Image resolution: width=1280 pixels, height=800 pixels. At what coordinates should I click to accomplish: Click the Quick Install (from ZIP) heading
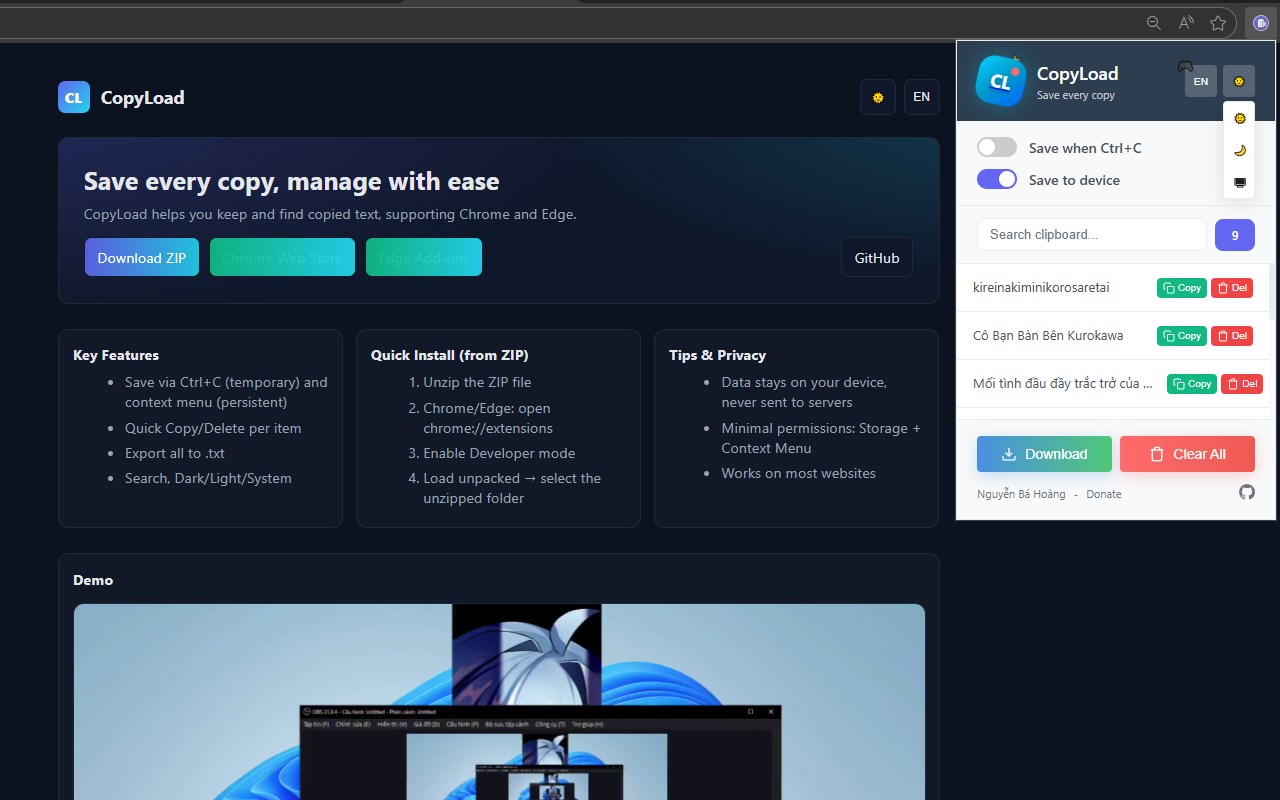(x=450, y=355)
